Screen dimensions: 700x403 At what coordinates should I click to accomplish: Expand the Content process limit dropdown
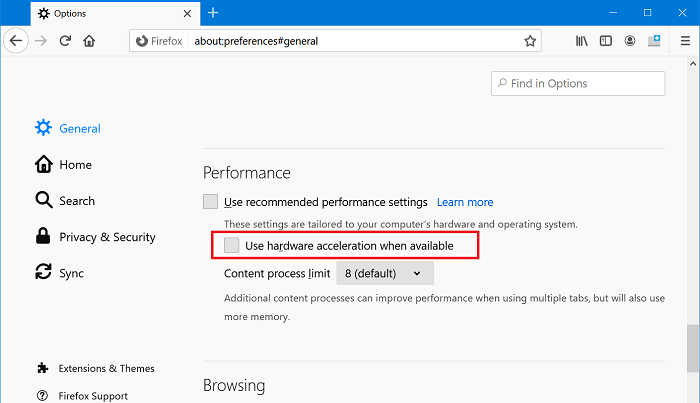point(385,273)
